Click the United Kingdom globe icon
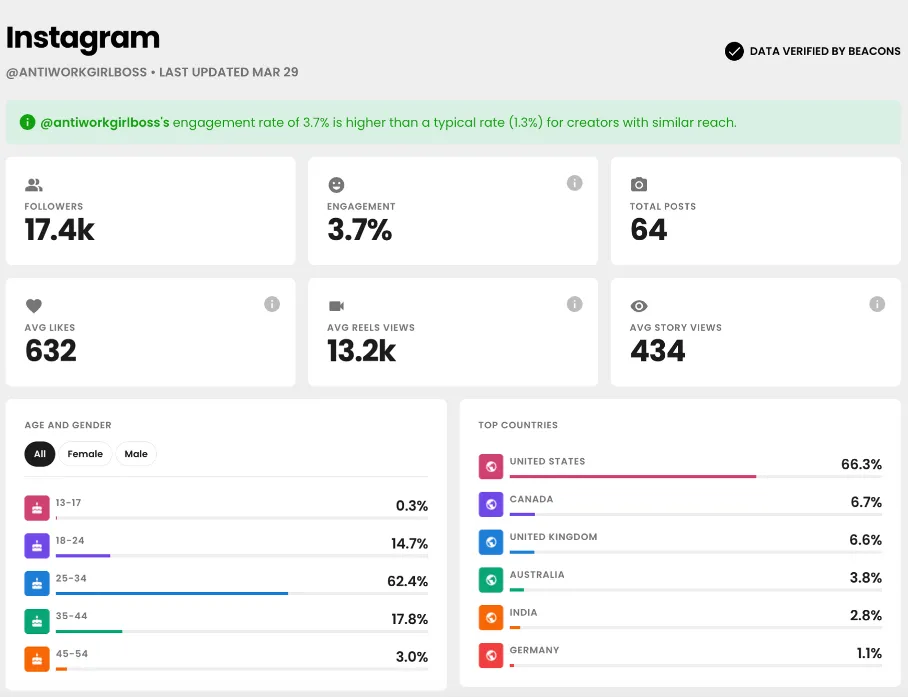Screen dimensions: 908x697 [491, 542]
